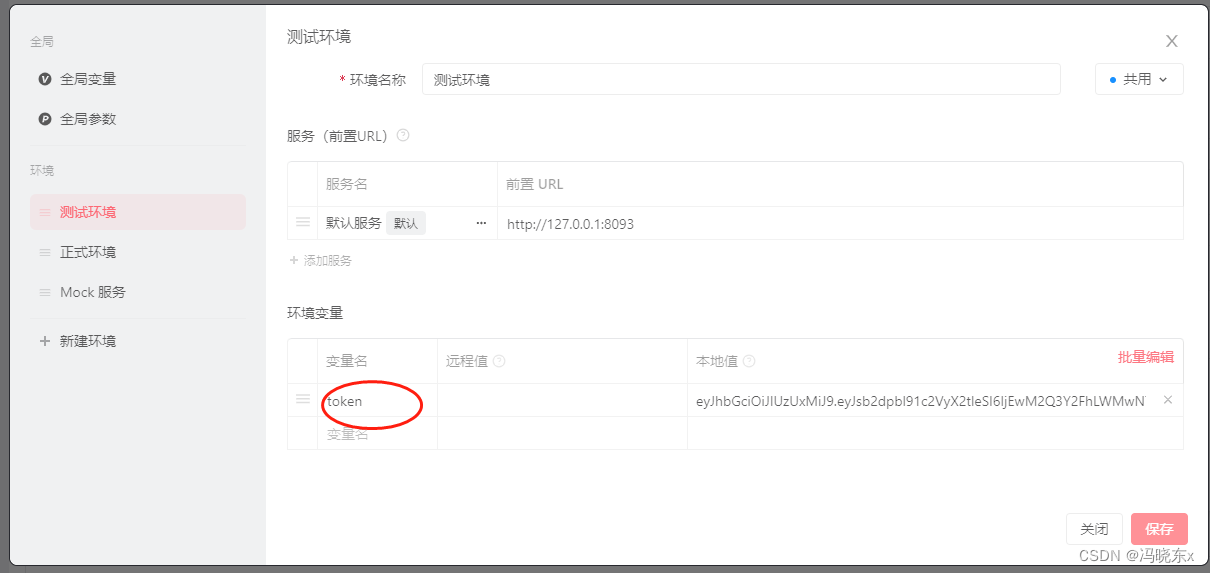Image resolution: width=1210 pixels, height=573 pixels.
Task: Close the 测试环境 dialog with X
Action: (1172, 41)
